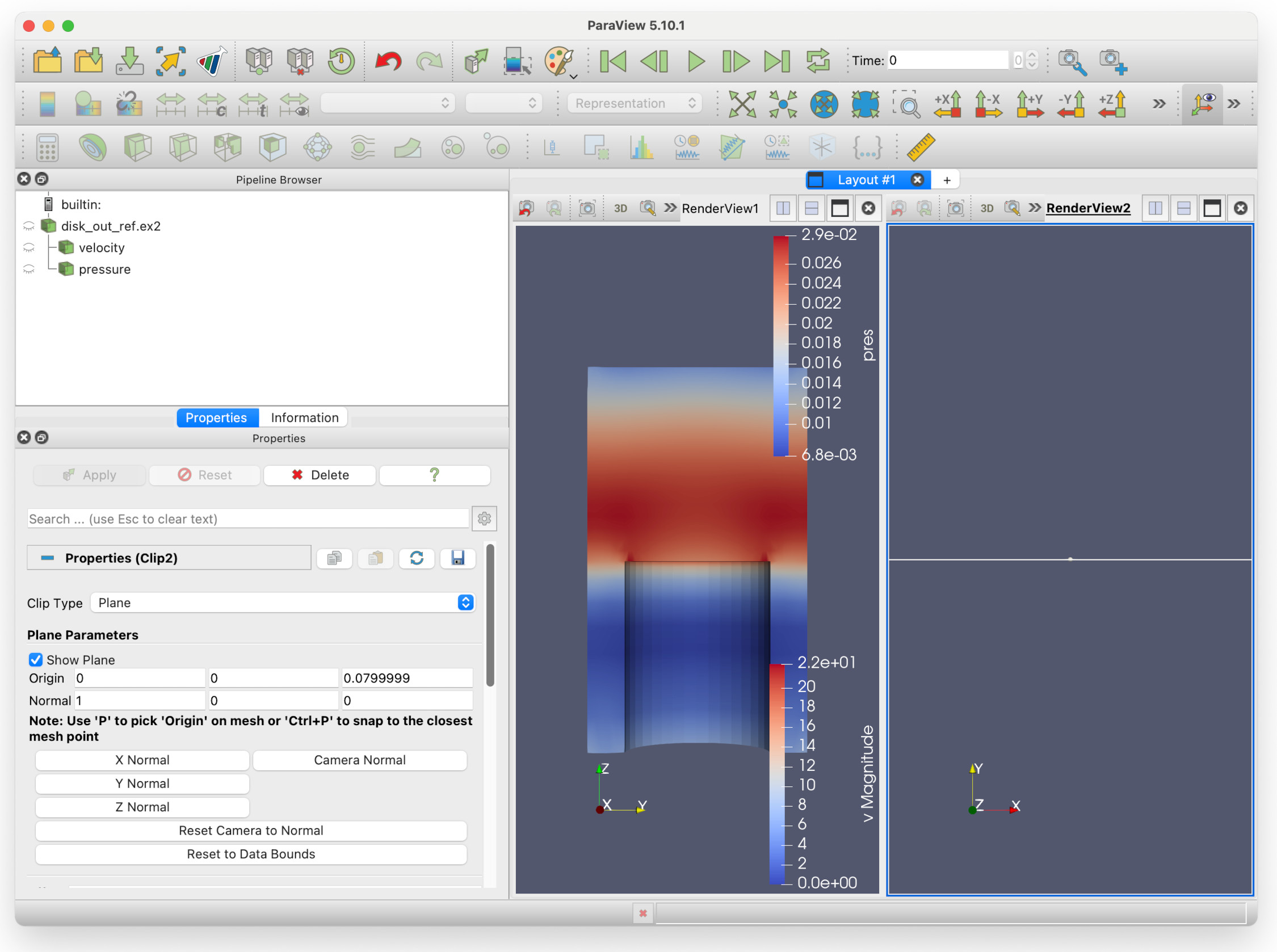
Task: Open the Calculator filter icon
Action: (47, 148)
